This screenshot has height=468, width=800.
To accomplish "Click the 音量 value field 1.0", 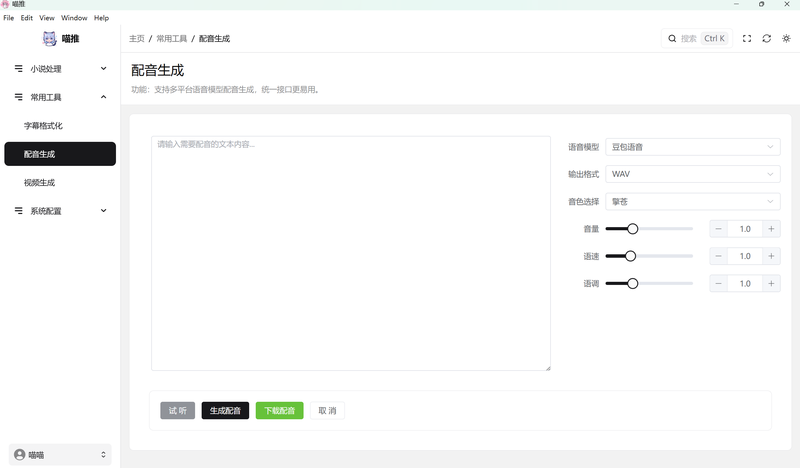I will click(745, 229).
